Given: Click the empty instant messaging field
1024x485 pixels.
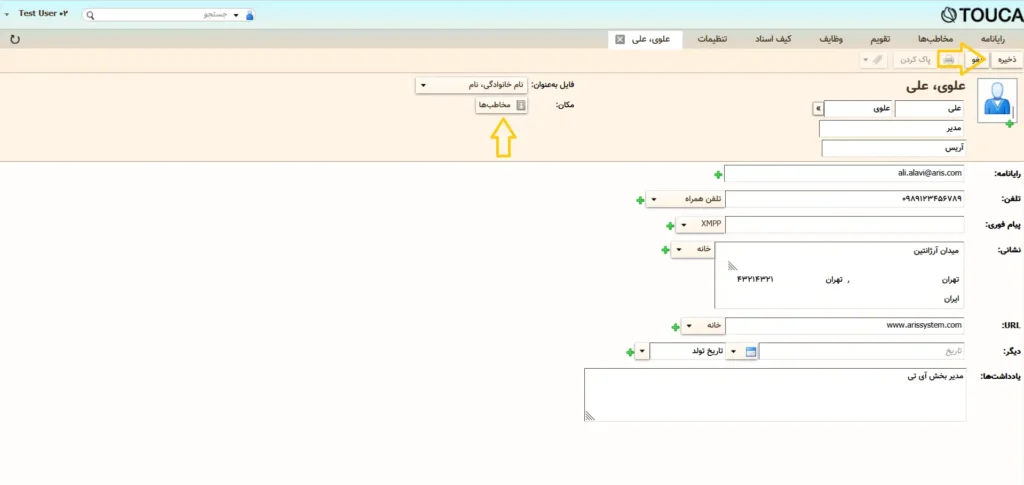Looking at the screenshot, I should pos(845,225).
